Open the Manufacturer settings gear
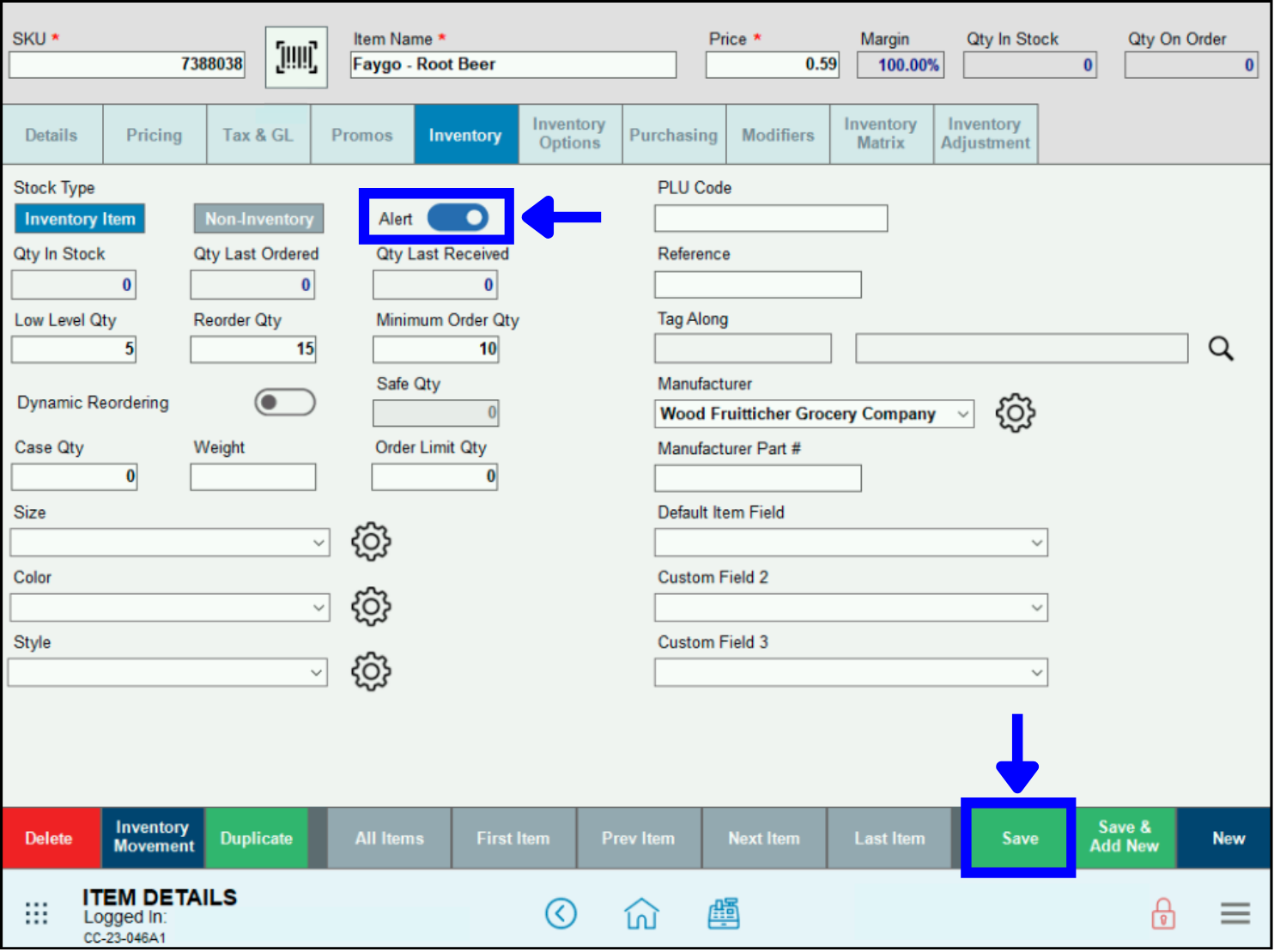1274x952 pixels. point(1015,413)
